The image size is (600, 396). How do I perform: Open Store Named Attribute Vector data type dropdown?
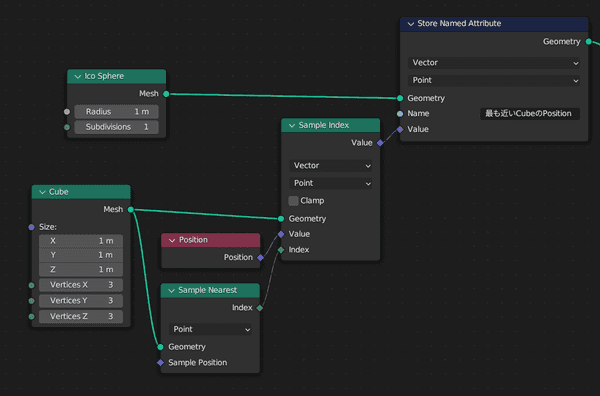click(x=494, y=63)
